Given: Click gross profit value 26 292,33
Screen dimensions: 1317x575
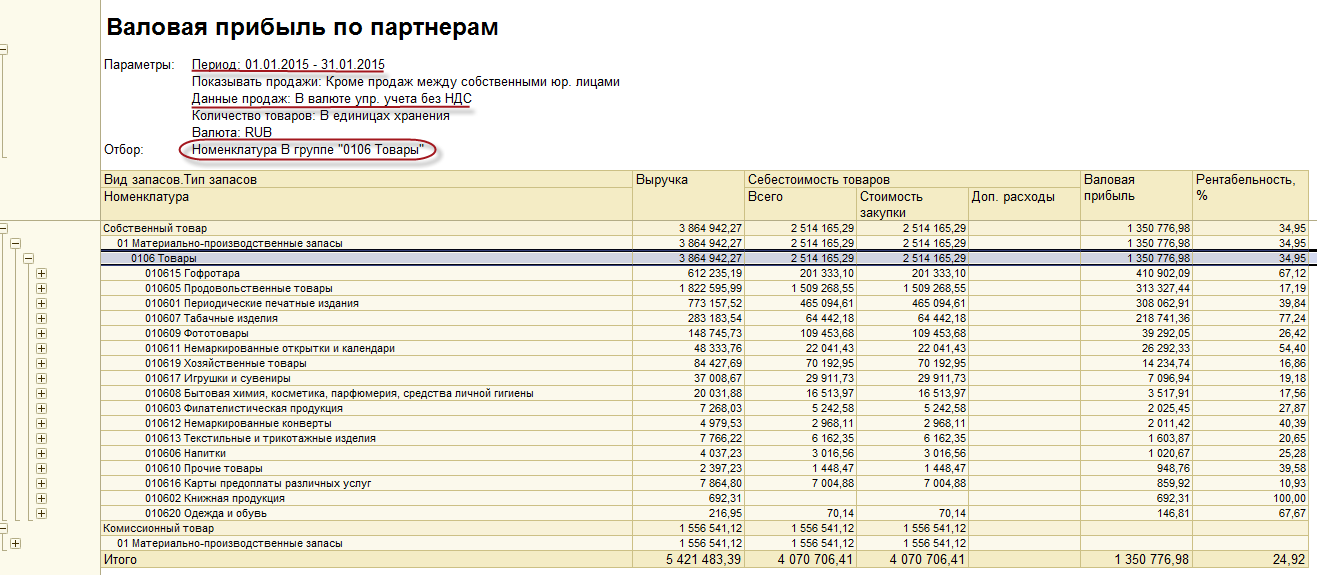Looking at the screenshot, I should pyautogui.click(x=1160, y=348).
